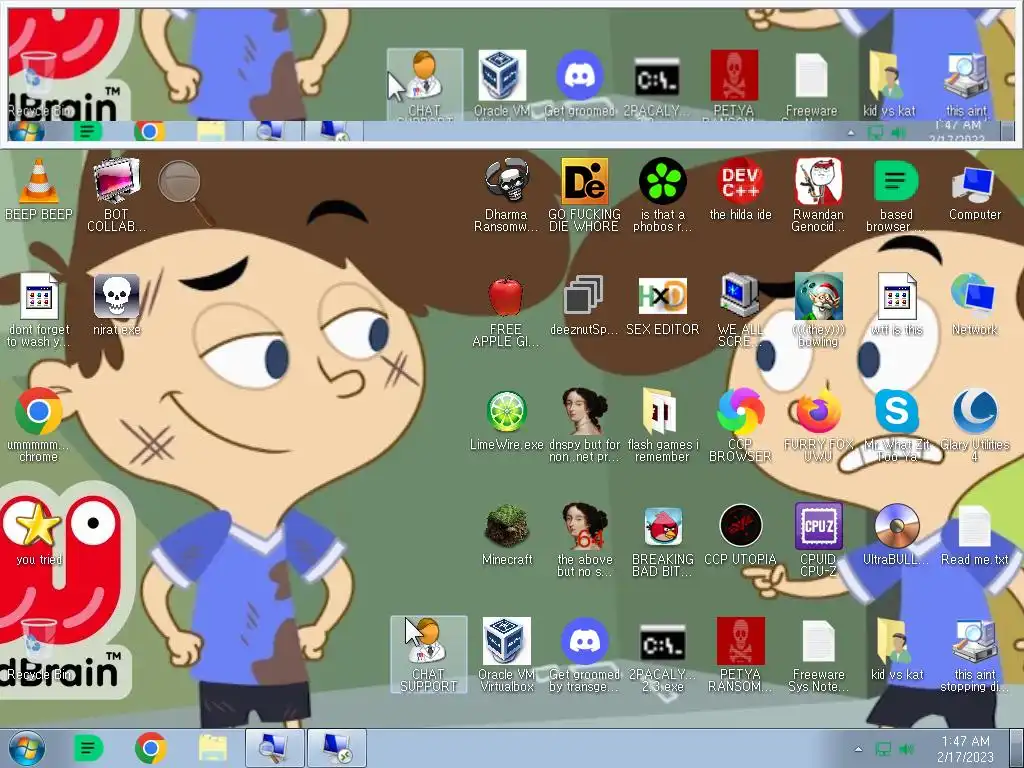Launch the CCP UTOPIA icon
The image size is (1024, 768).
[x=741, y=534]
